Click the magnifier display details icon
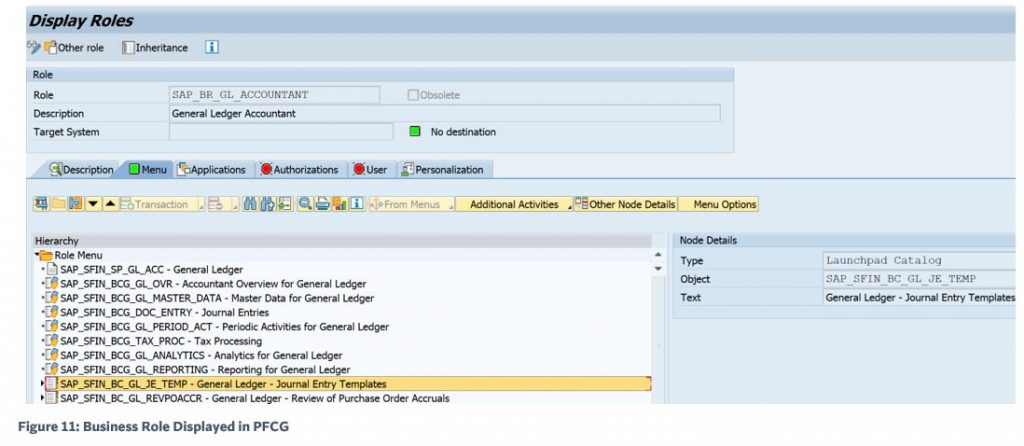Viewport: 1024px width, 446px height. [x=304, y=204]
